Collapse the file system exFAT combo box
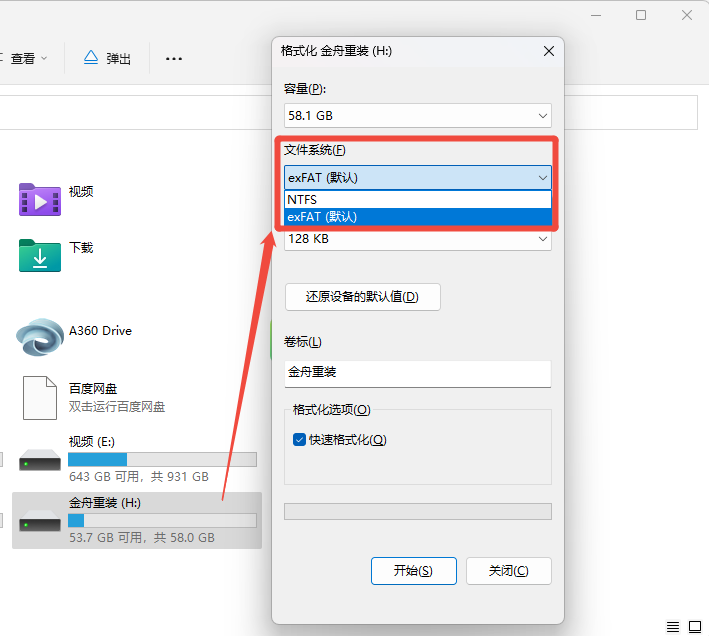The image size is (709, 636). 418,178
